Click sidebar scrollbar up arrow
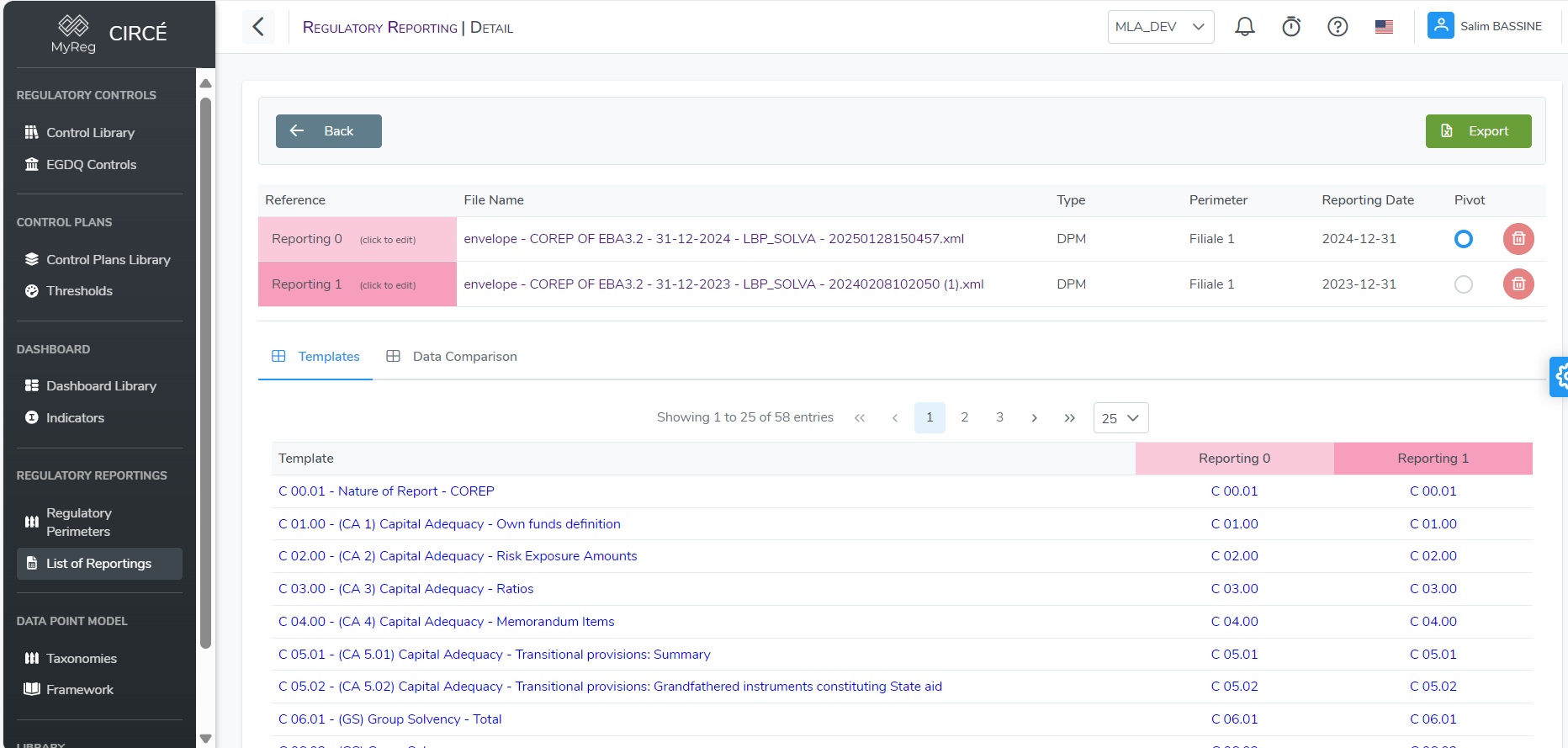 tap(205, 83)
